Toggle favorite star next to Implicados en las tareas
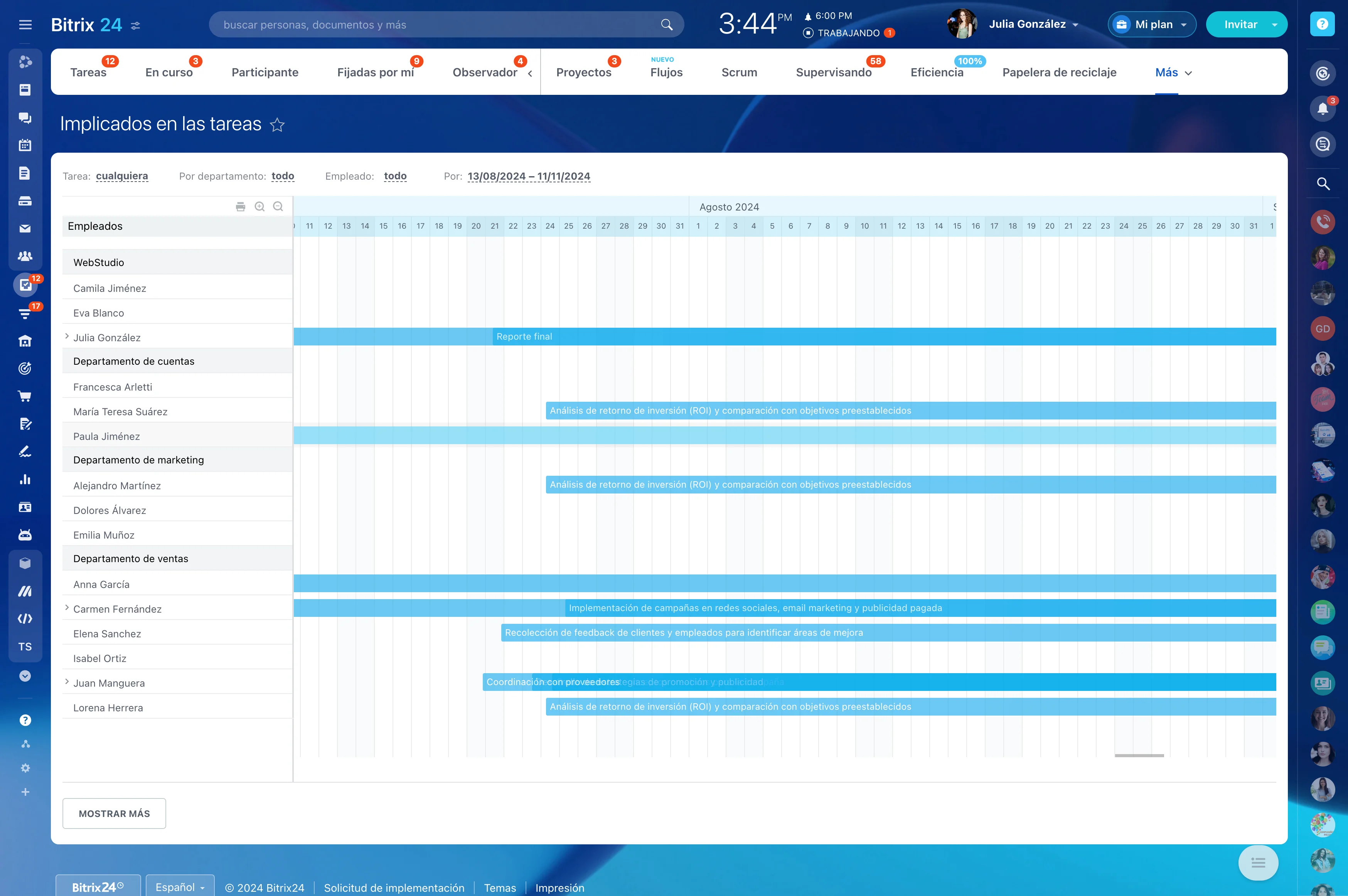The height and width of the screenshot is (896, 1348). [x=278, y=125]
